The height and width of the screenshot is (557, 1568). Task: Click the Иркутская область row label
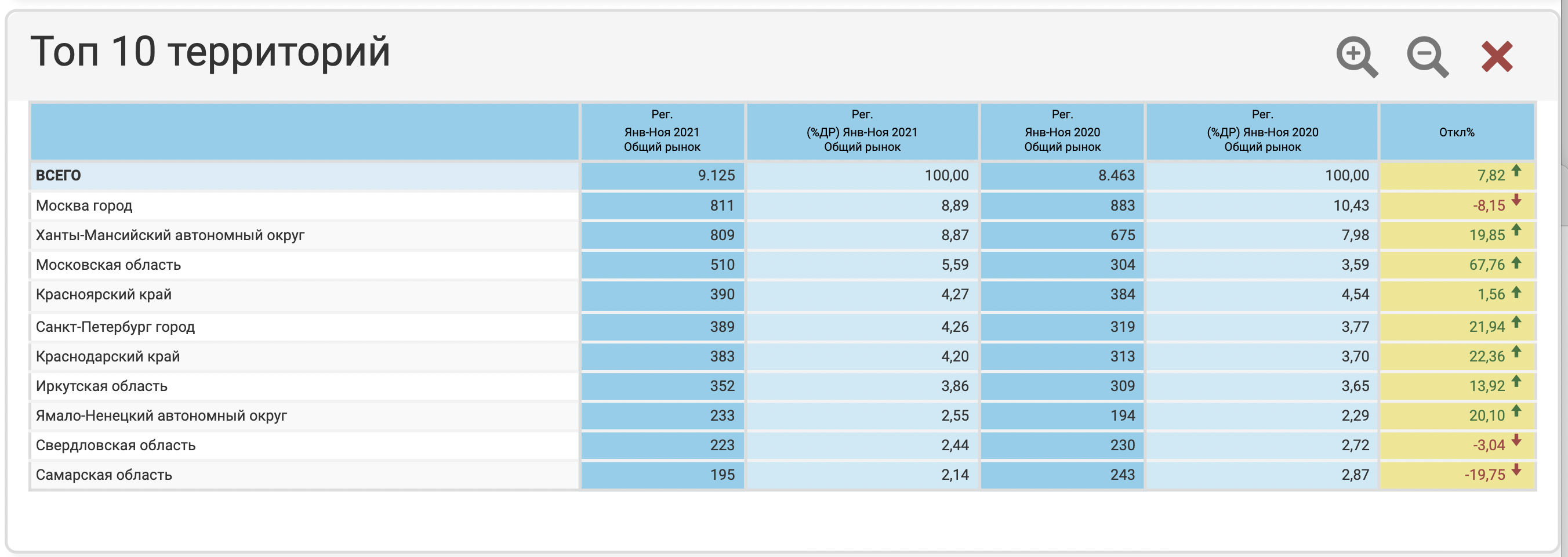pos(101,386)
